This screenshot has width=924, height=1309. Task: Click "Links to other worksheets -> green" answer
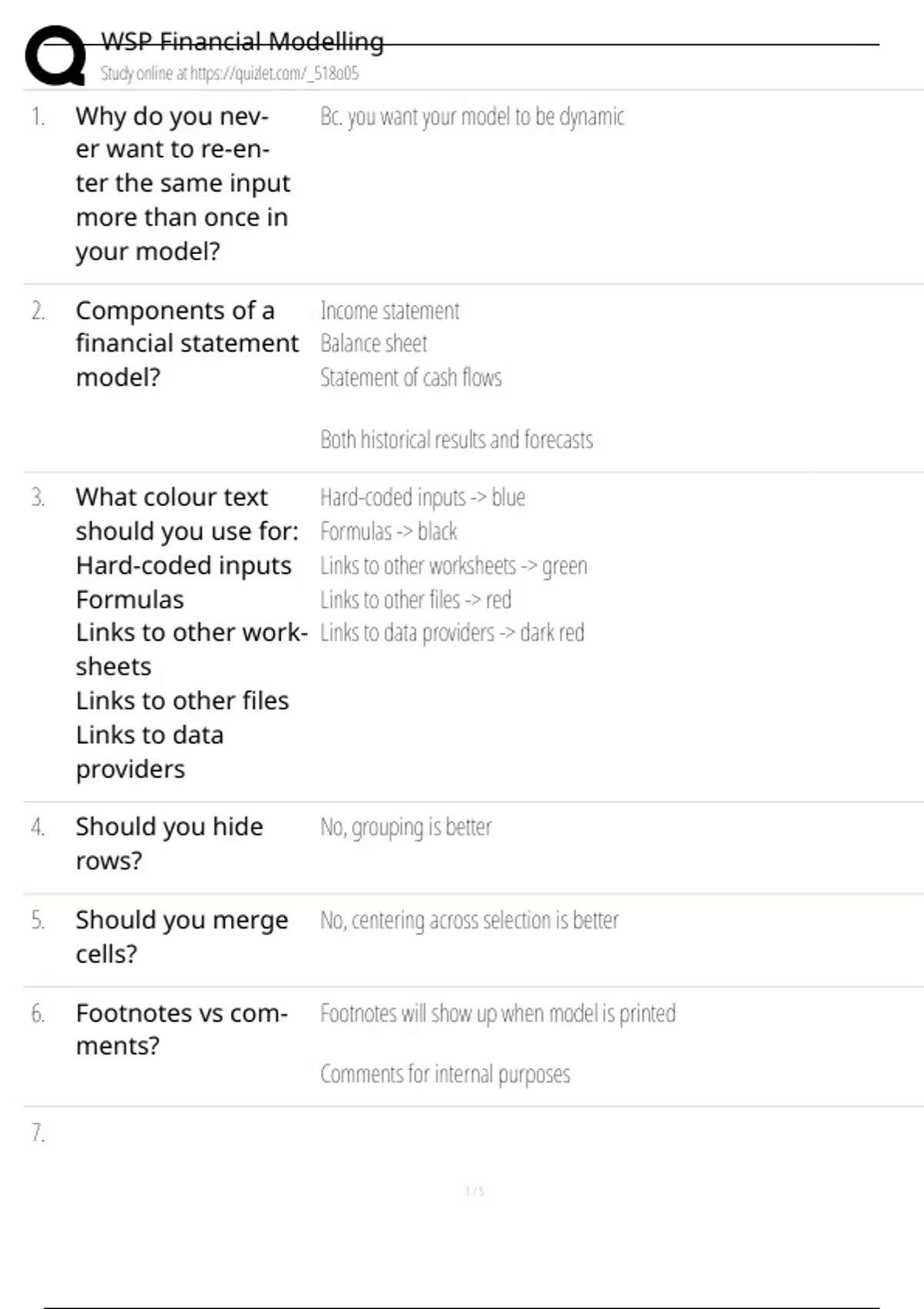453,566
